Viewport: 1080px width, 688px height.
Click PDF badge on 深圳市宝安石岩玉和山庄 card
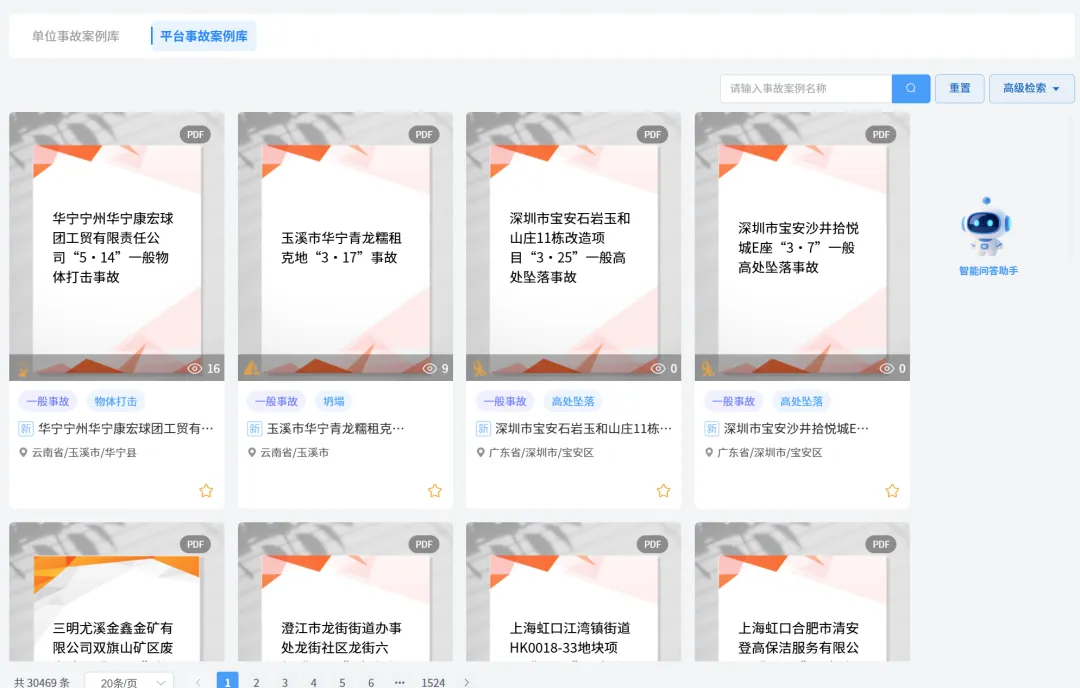click(x=652, y=134)
